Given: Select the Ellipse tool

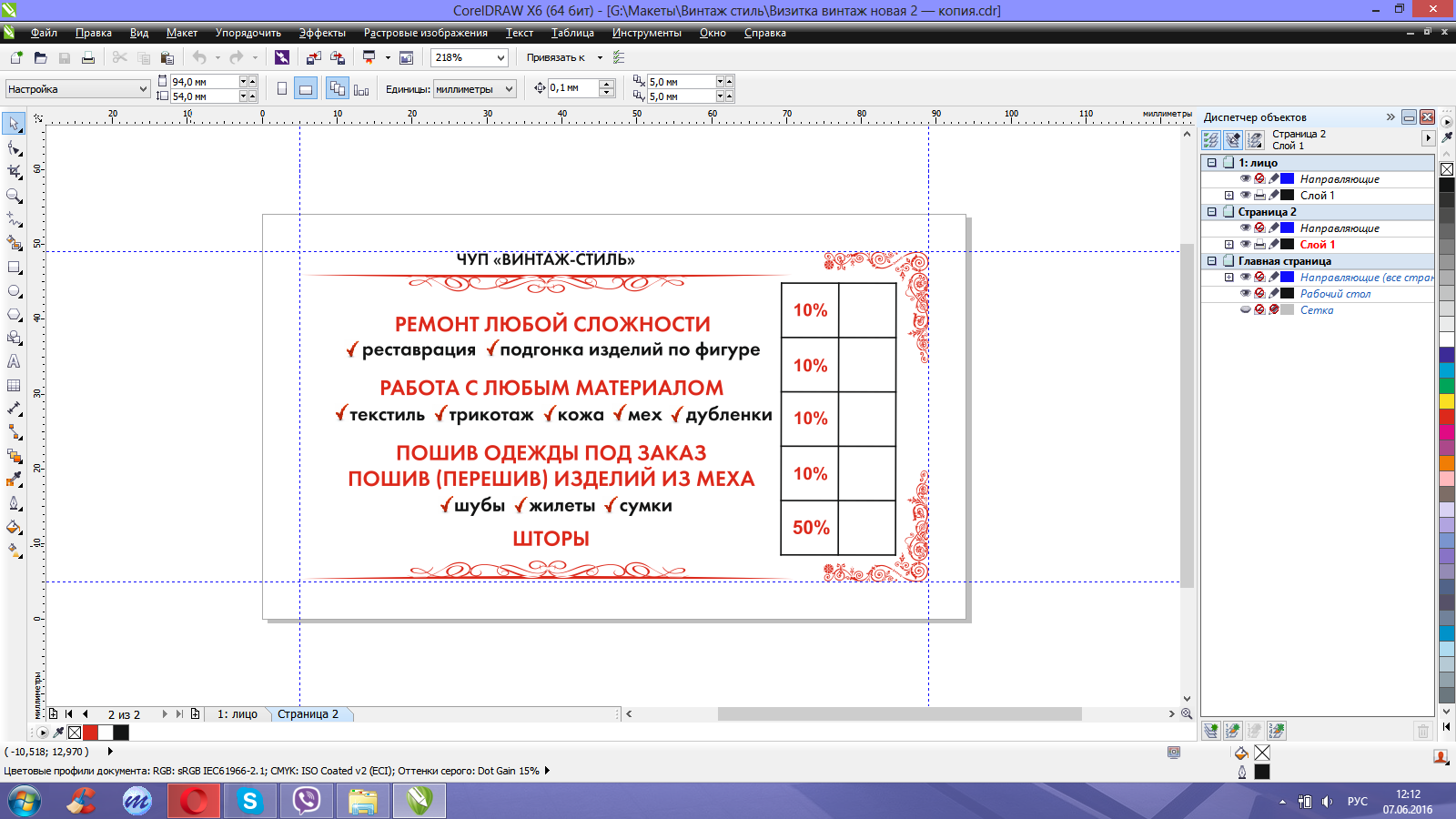Looking at the screenshot, I should (15, 291).
